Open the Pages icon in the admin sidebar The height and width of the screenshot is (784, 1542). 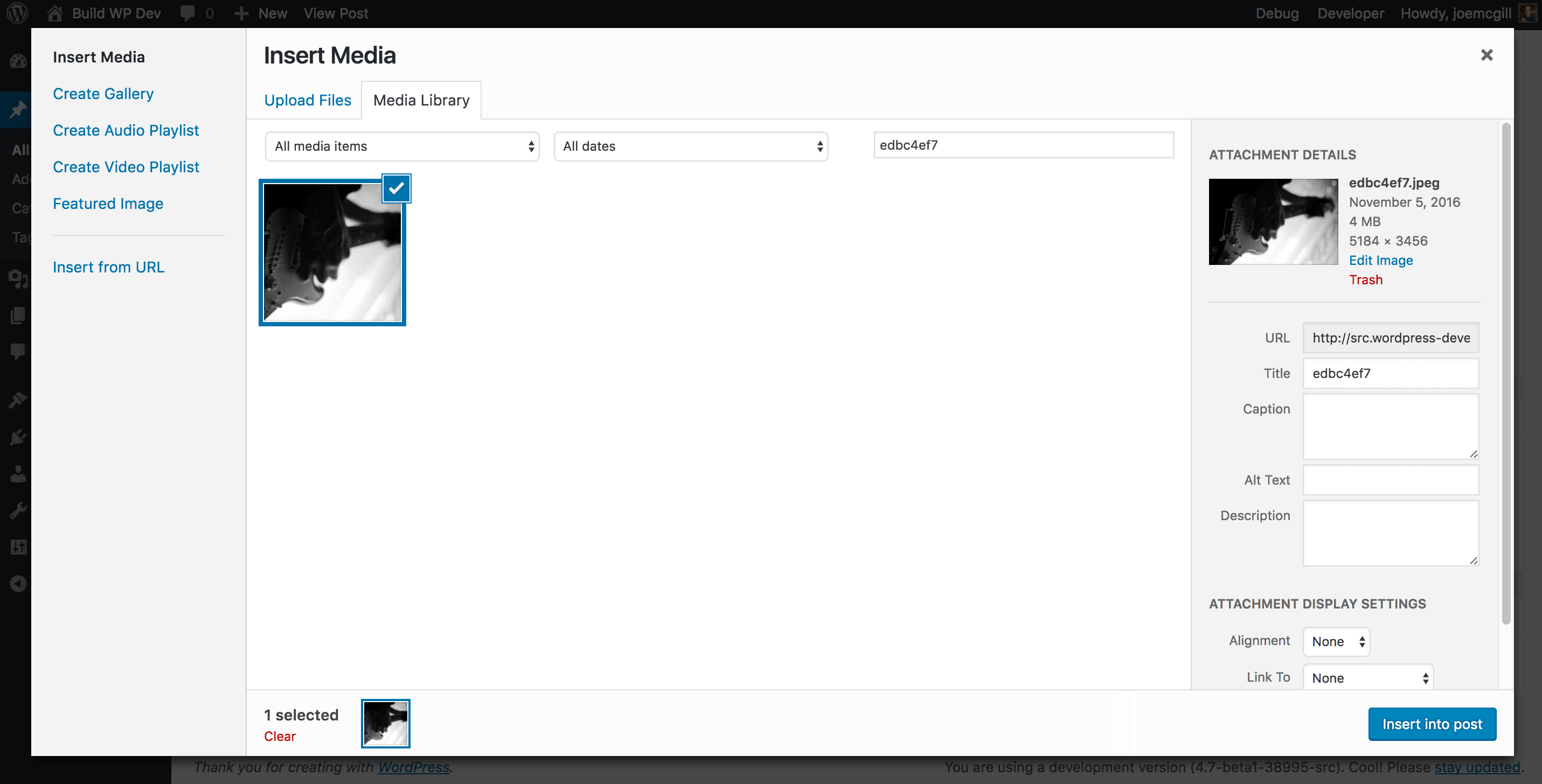(18, 315)
